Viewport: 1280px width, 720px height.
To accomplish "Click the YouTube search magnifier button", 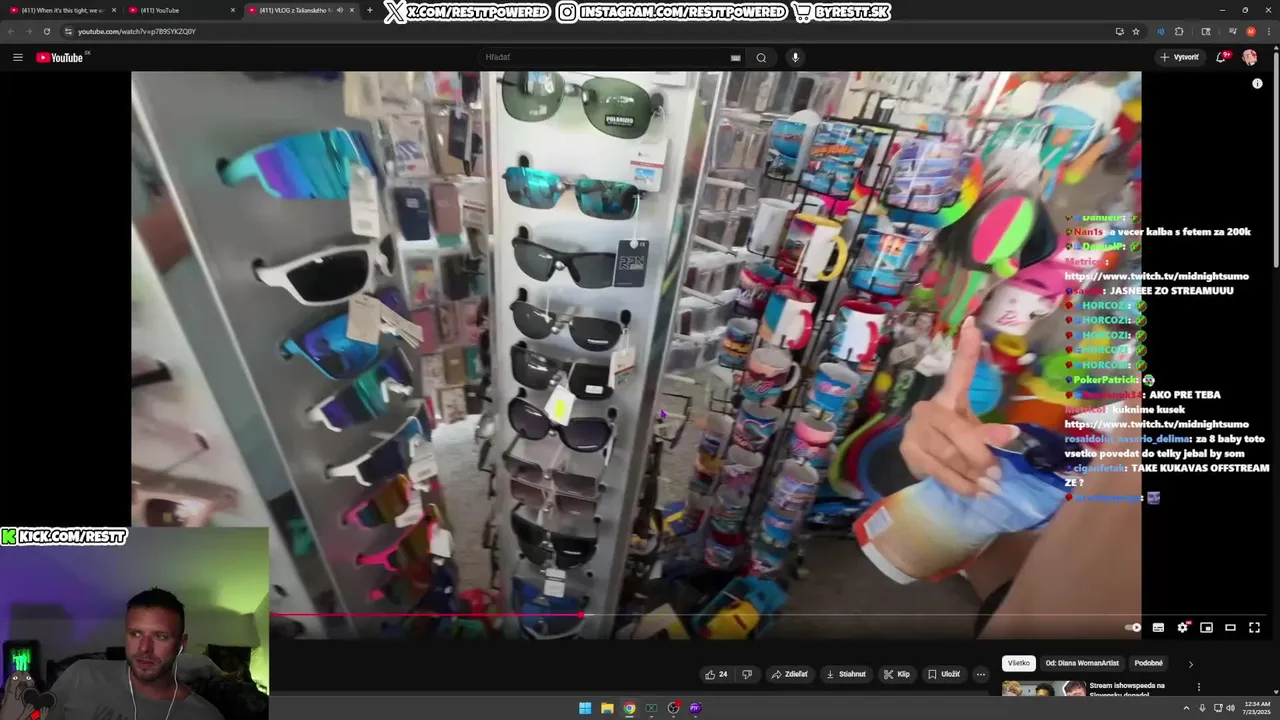I will point(761,57).
